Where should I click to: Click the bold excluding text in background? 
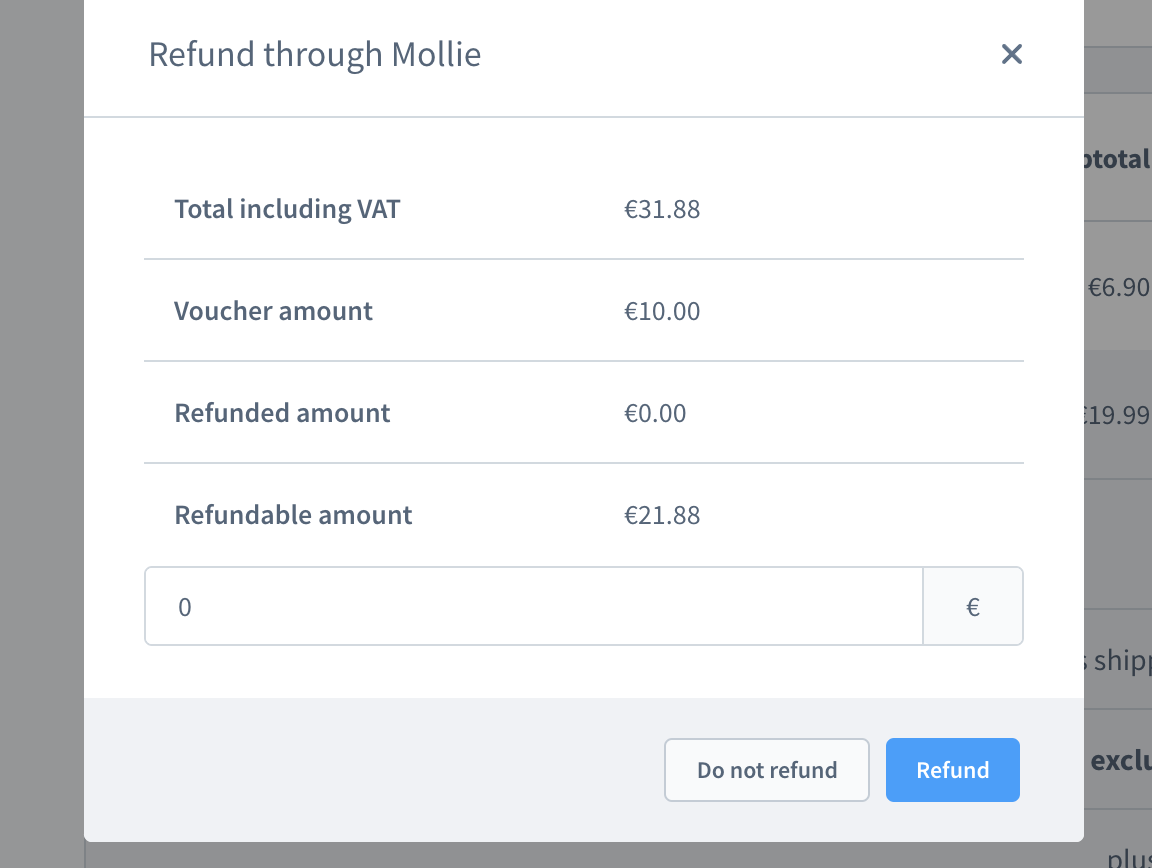coord(1120,761)
